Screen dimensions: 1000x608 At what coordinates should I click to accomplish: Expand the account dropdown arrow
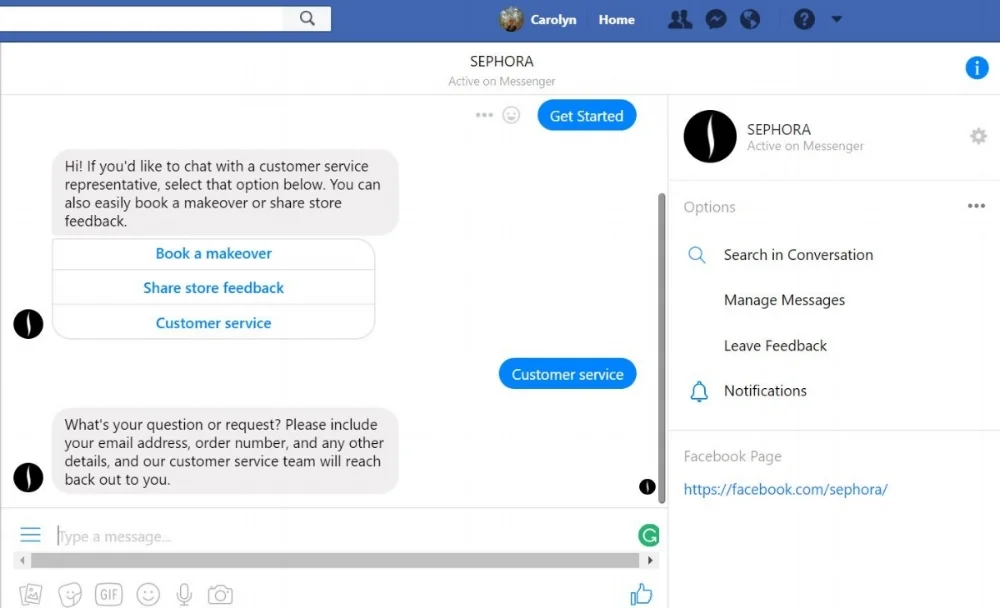click(x=837, y=19)
